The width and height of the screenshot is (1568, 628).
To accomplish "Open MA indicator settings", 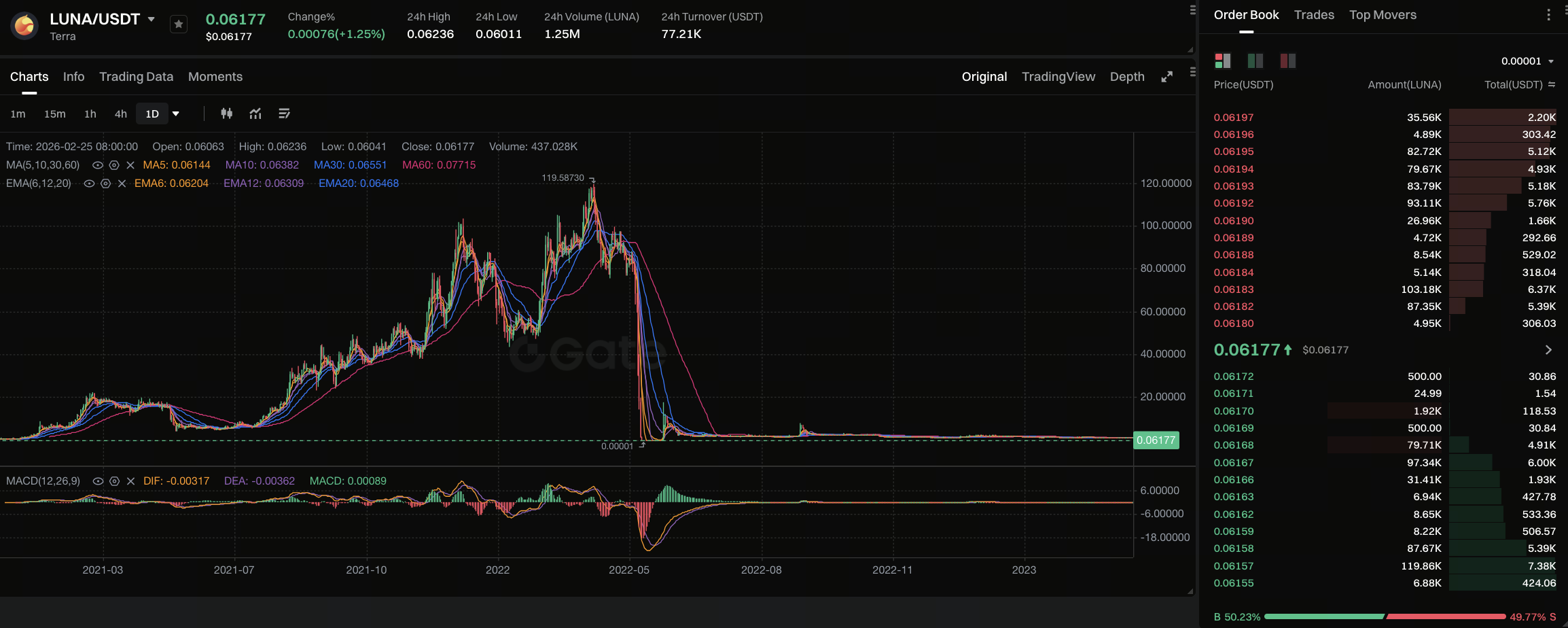I will pos(114,165).
